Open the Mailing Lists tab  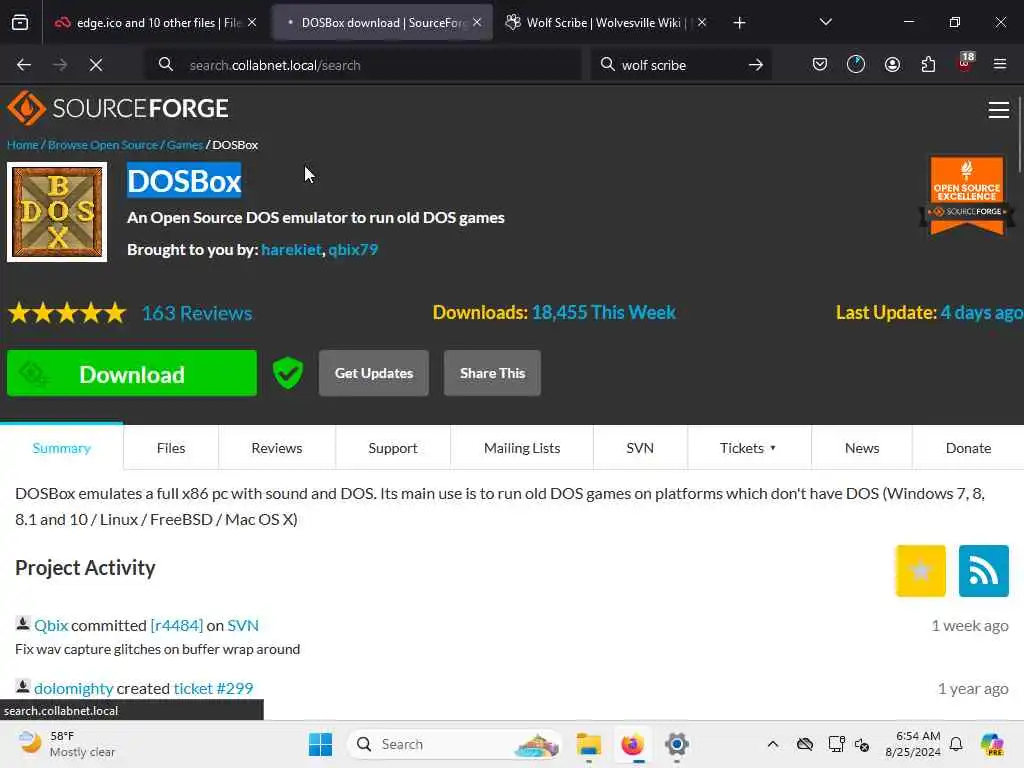pyautogui.click(x=522, y=448)
